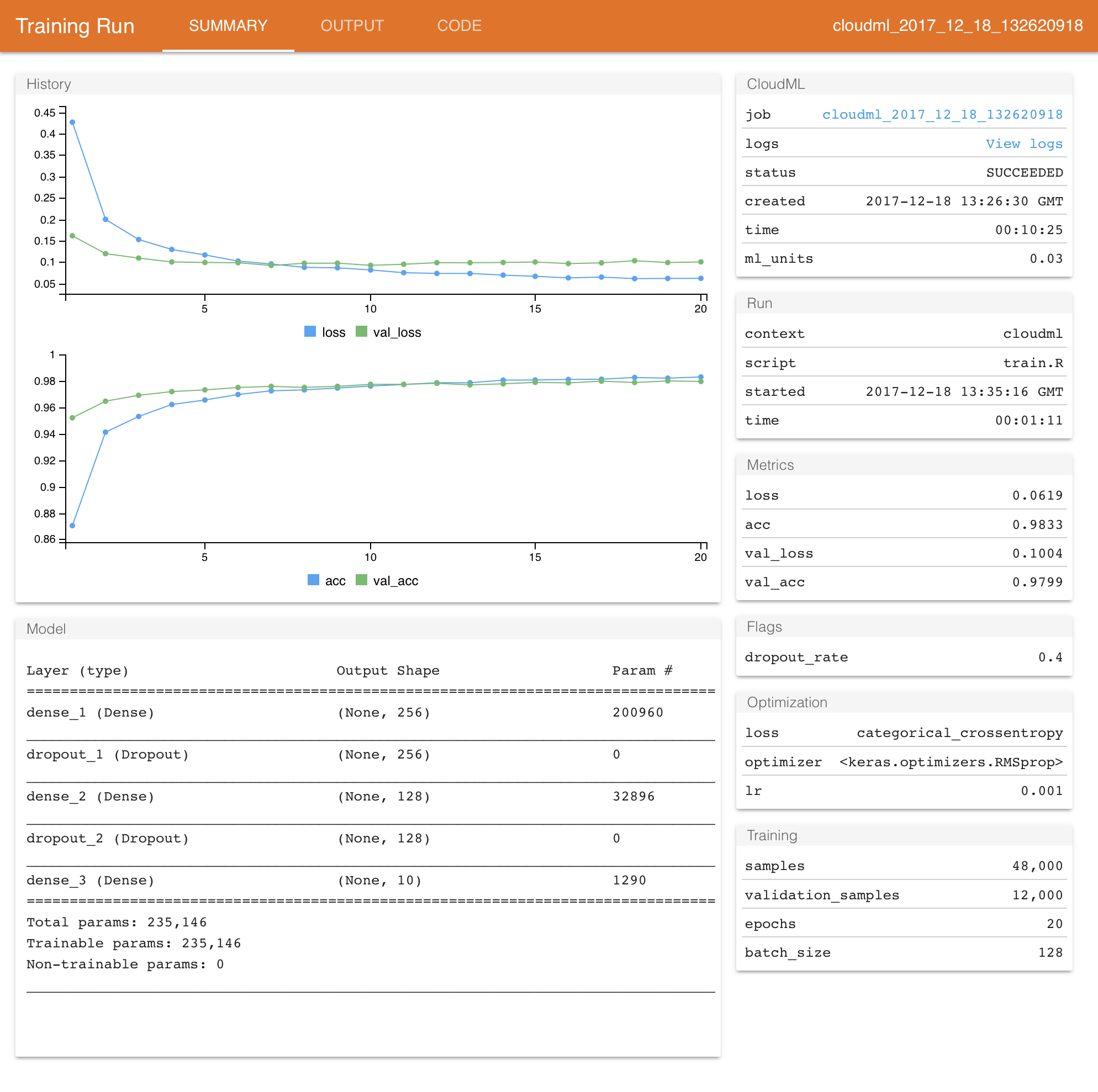Viewport: 1098px width, 1092px height.
Task: Click the green val_loss legend swatch
Action: click(x=361, y=332)
